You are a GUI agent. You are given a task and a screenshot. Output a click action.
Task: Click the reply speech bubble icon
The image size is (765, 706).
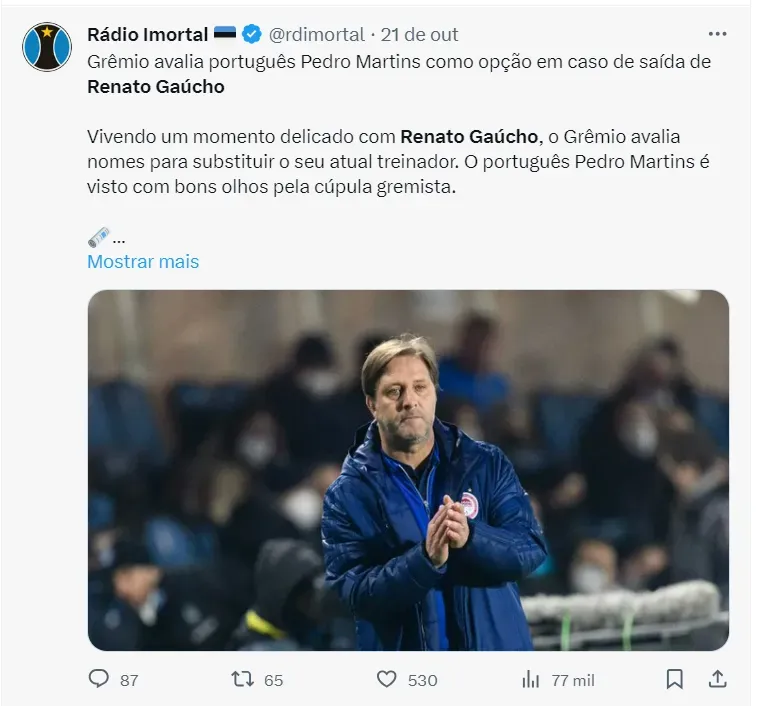98,679
